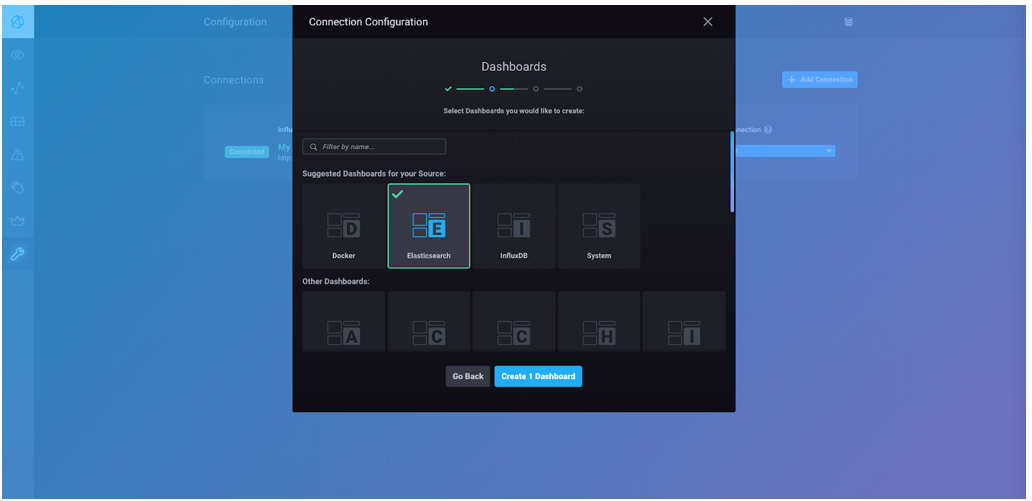Open Dashboards grid icon in sidebar
The width and height of the screenshot is (1032, 501).
tap(18, 122)
